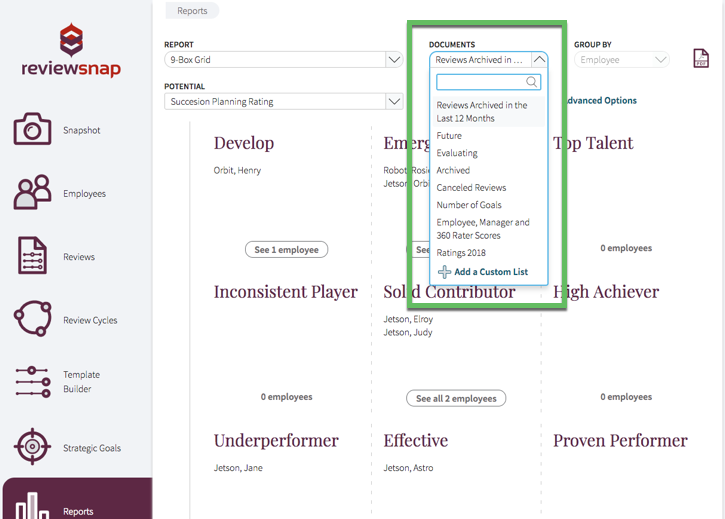This screenshot has height=519, width=725.
Task: Expand the Potential Succession Planning Rating dropdown
Action: [393, 101]
